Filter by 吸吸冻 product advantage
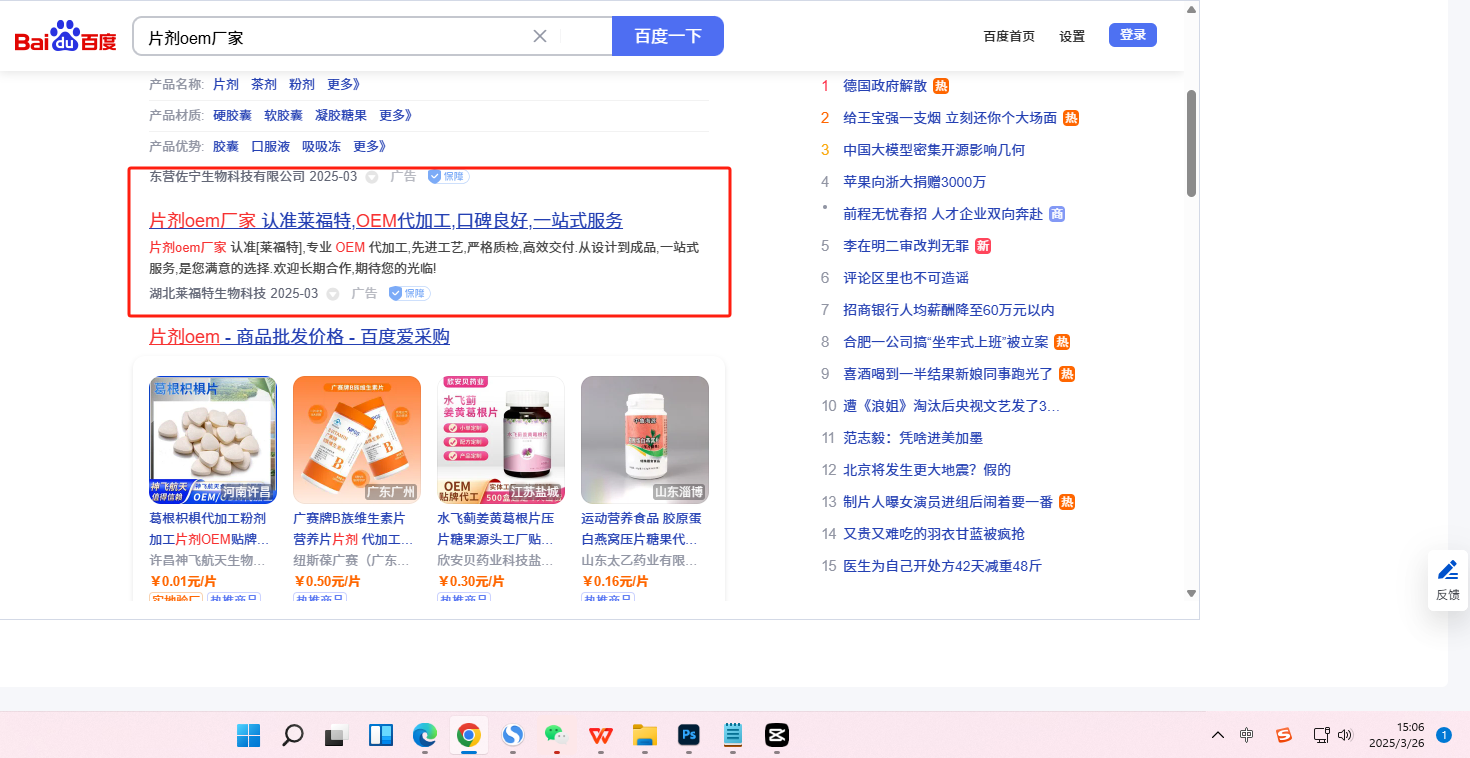Screen dimensions: 1470x758 (321, 146)
